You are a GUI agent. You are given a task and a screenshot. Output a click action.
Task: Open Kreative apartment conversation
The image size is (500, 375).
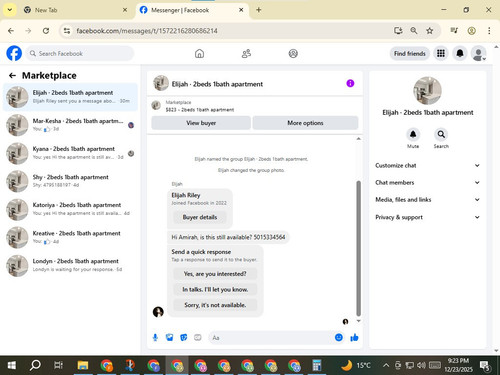coord(70,237)
